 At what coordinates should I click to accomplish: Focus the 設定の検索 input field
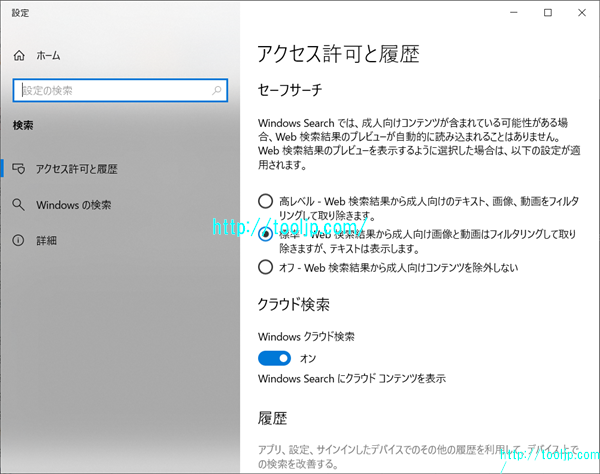(120, 90)
